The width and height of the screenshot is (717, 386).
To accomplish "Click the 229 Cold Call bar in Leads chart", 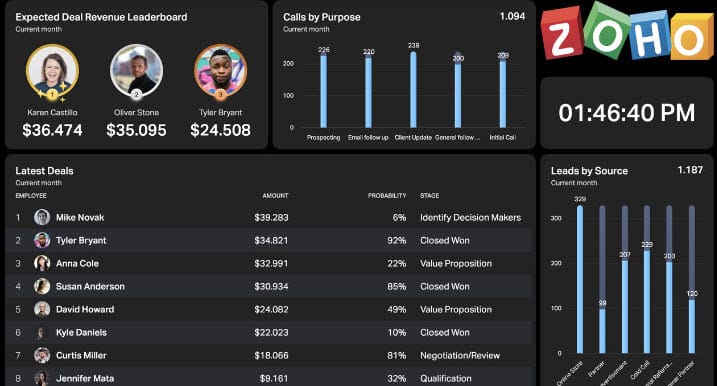I will click(x=647, y=301).
